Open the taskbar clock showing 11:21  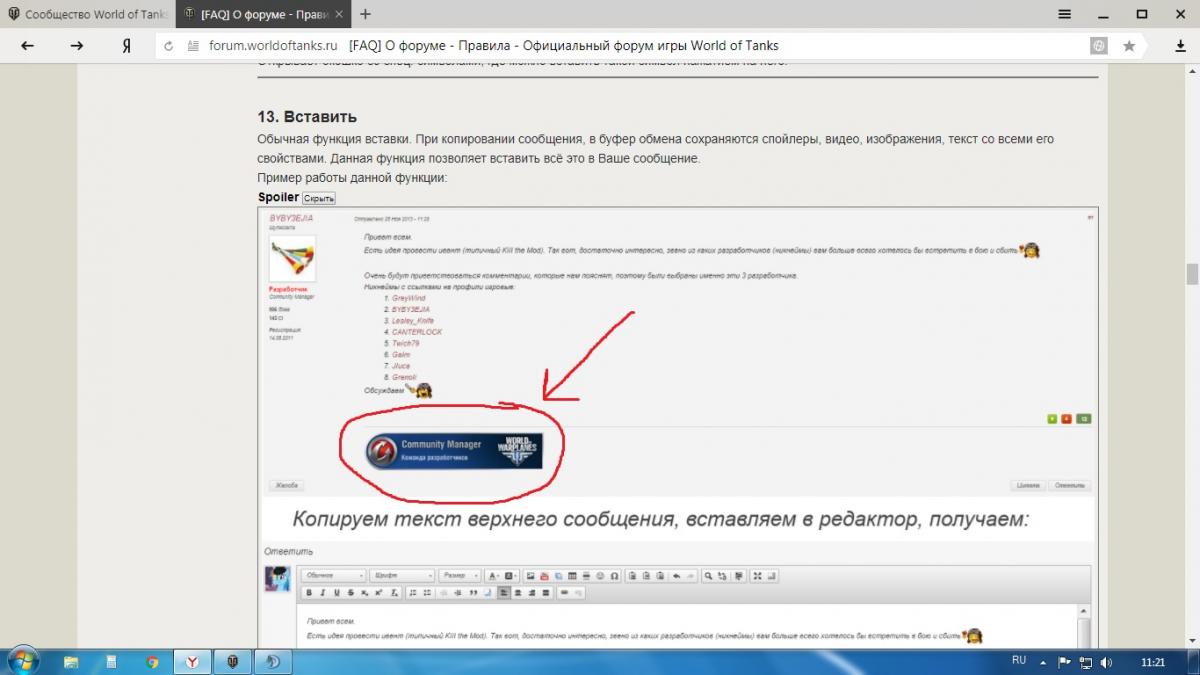[x=1153, y=662]
